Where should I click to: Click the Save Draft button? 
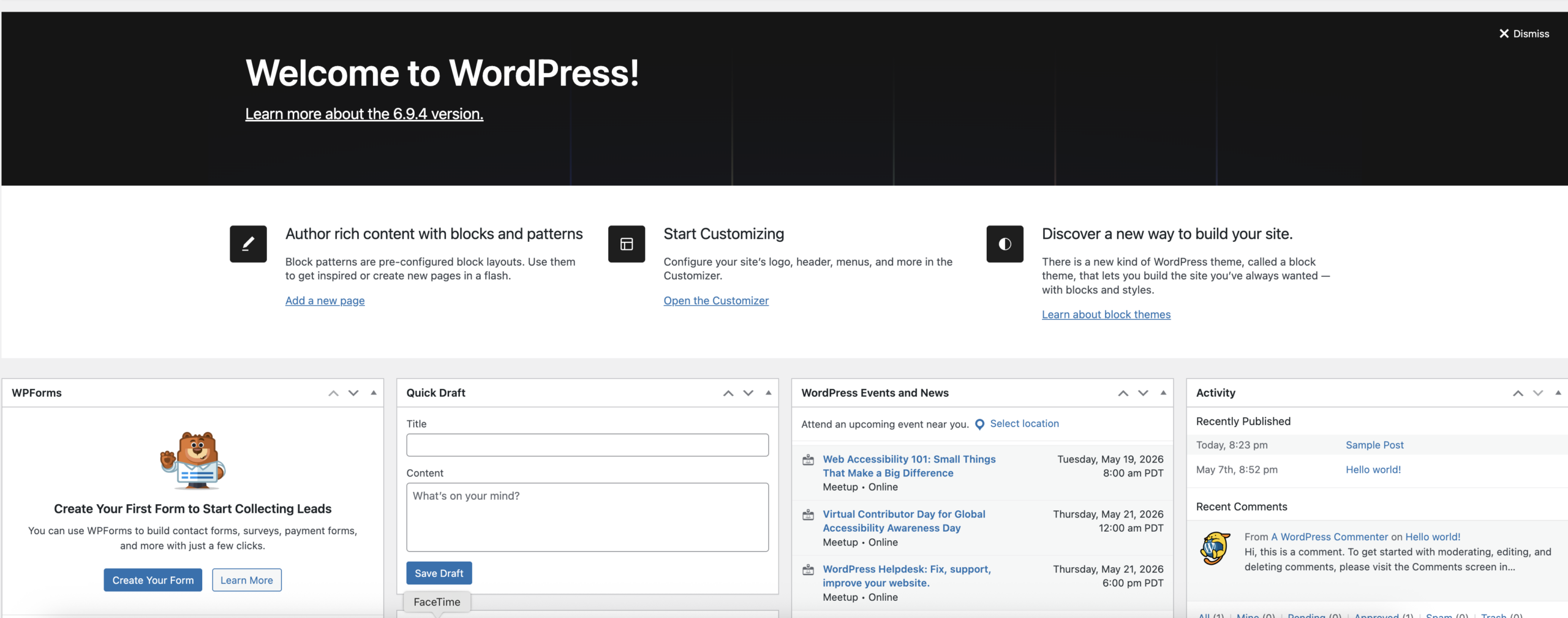[x=439, y=573]
